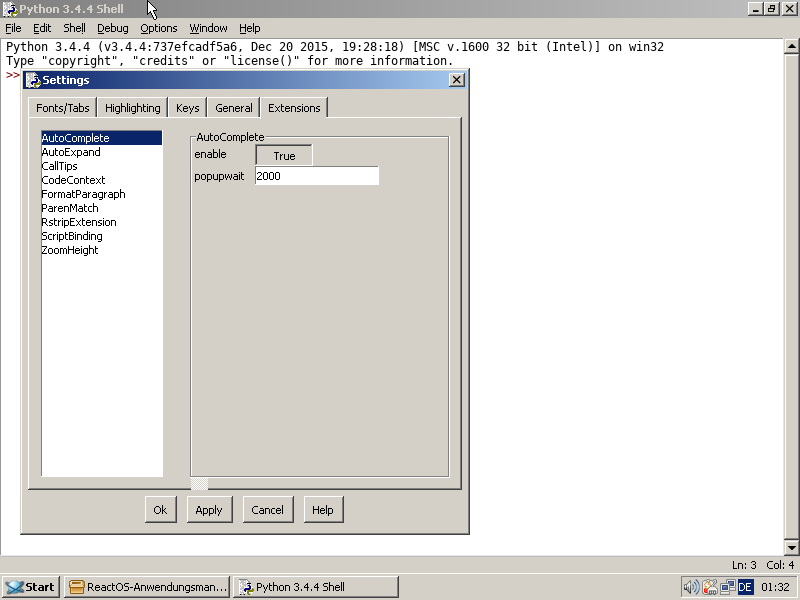The width and height of the screenshot is (800, 600).
Task: Open the Debug menu
Action: [x=113, y=28]
